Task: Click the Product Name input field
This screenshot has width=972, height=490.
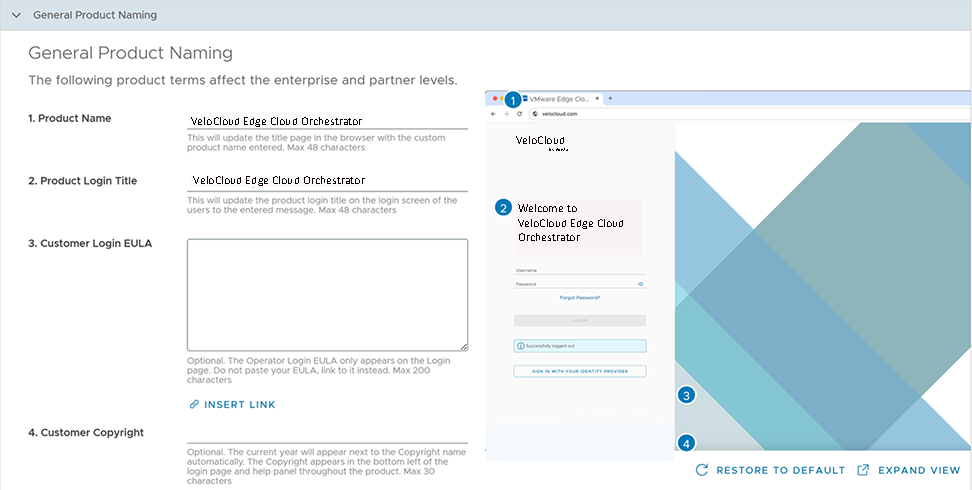Action: [327, 120]
